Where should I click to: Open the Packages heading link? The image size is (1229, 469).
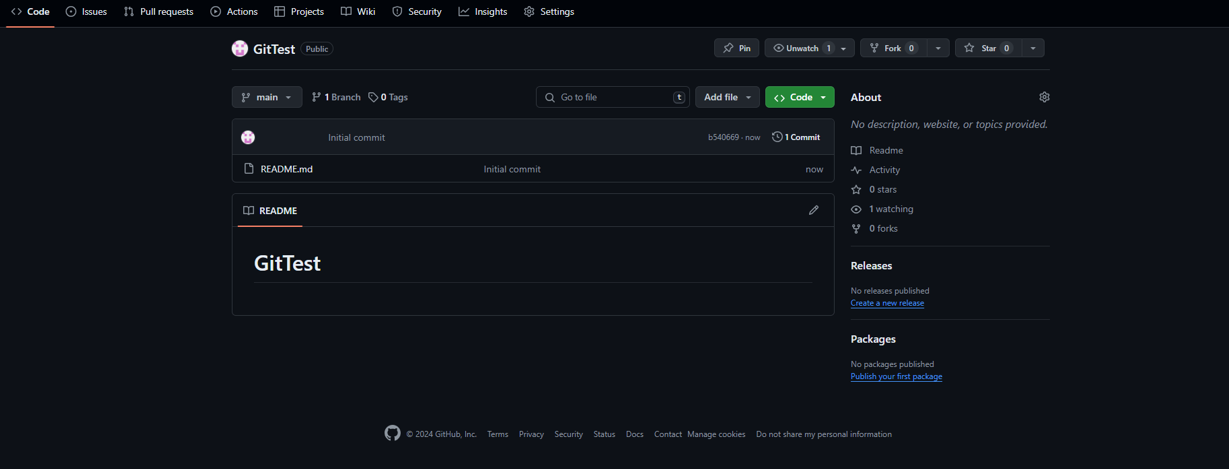873,339
